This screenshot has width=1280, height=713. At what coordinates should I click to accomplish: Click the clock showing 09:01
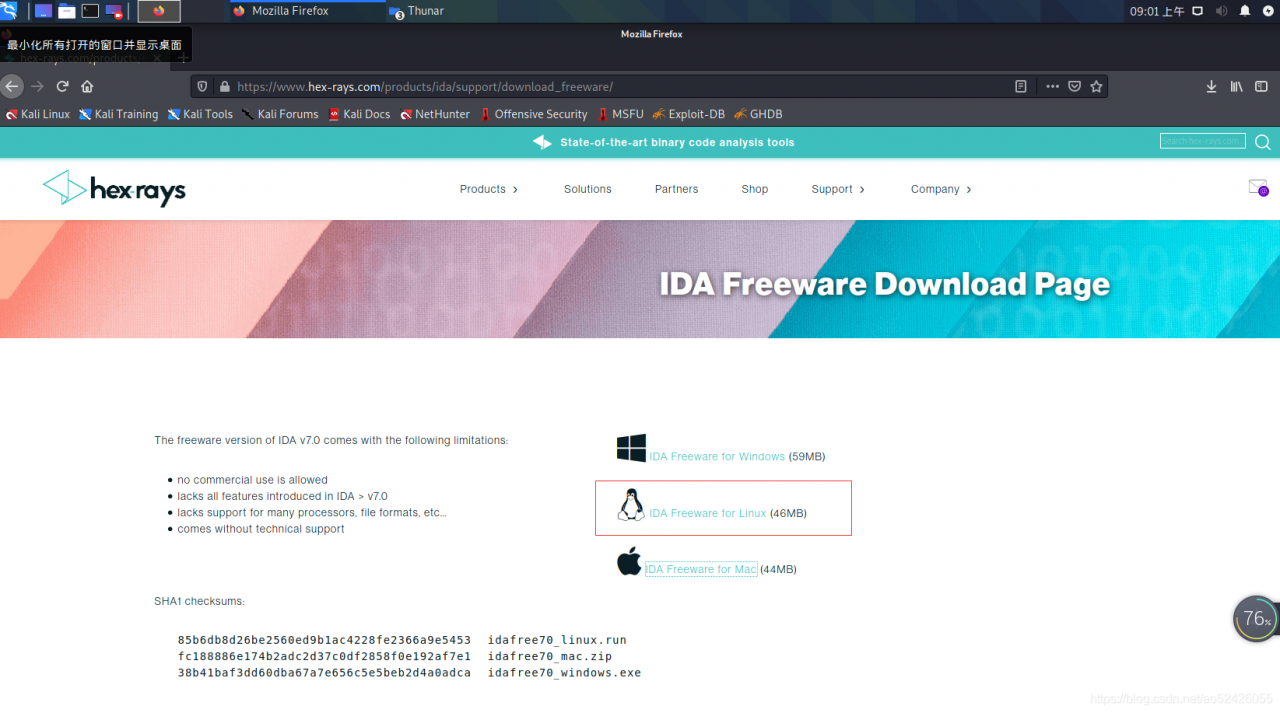1157,11
